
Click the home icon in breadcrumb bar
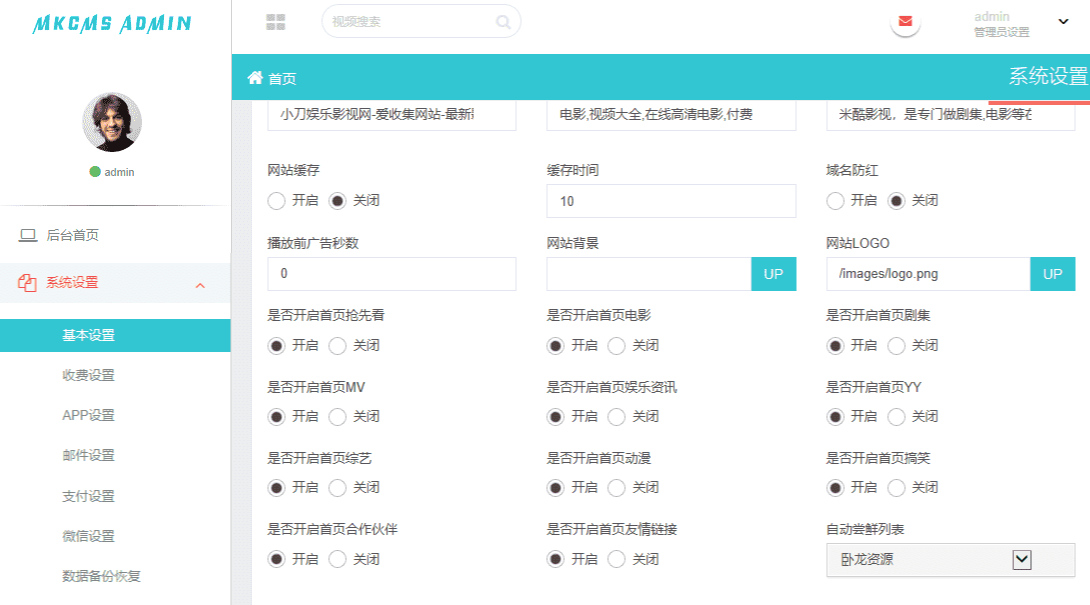pos(255,78)
